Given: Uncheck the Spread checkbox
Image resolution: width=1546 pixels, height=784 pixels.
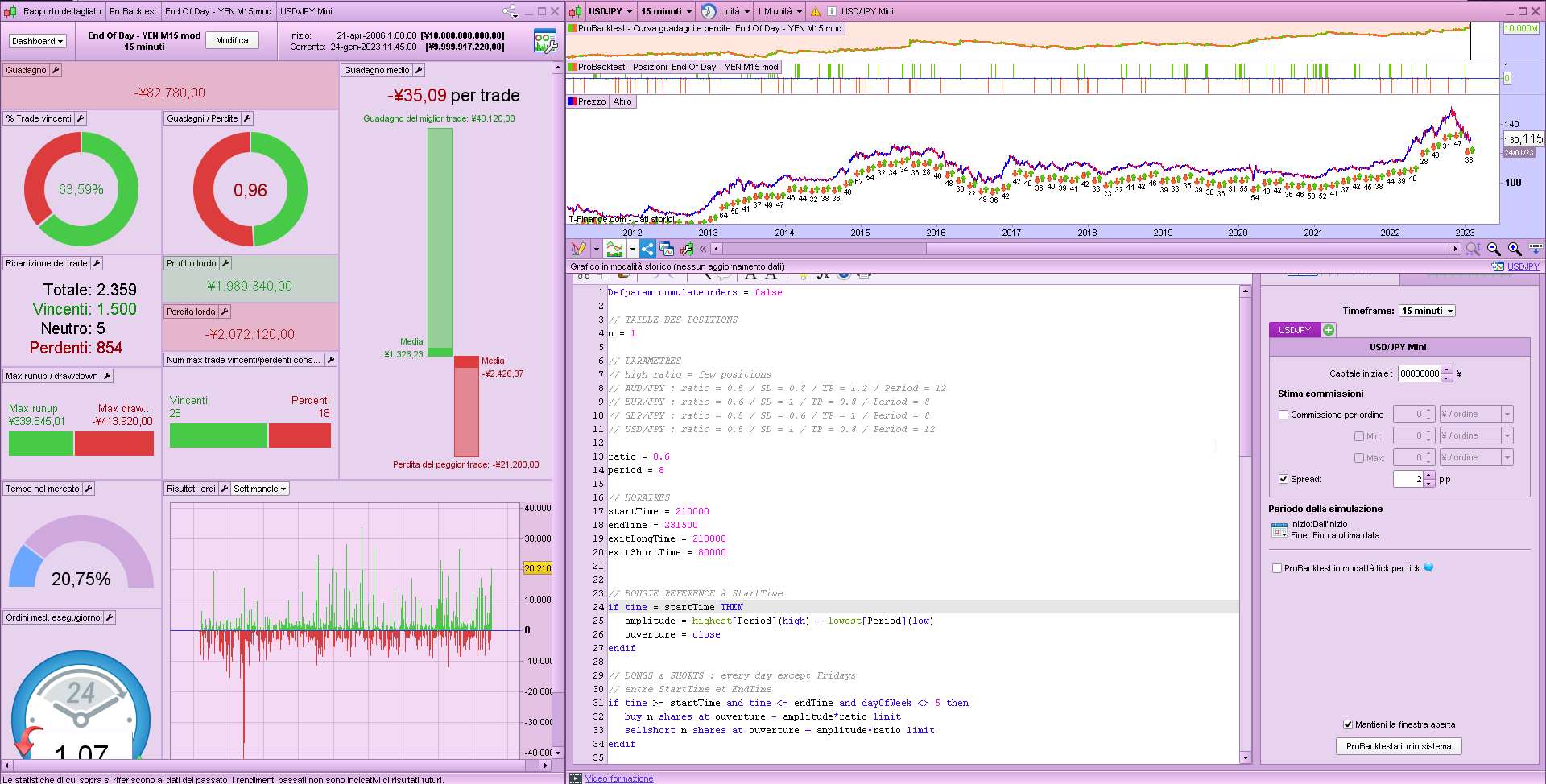Looking at the screenshot, I should click(1284, 479).
